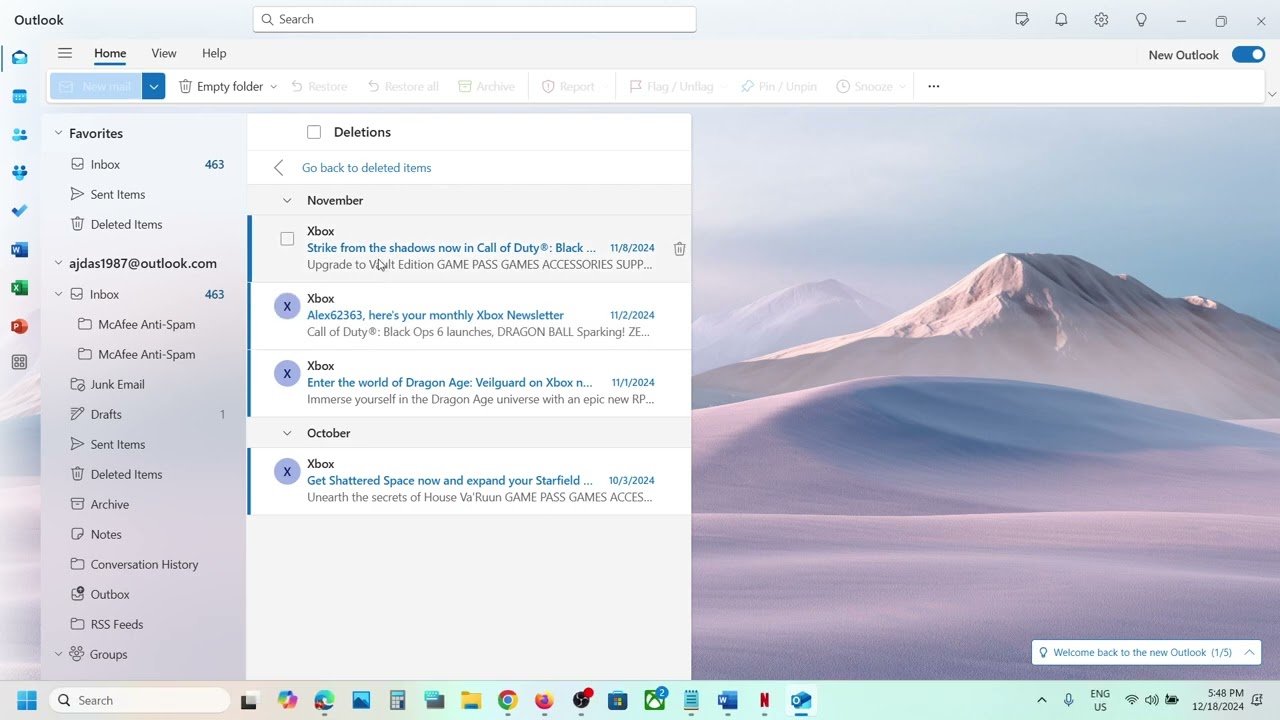The image size is (1280, 720).
Task: Open To Do checkmark in app rail
Action: point(19,211)
